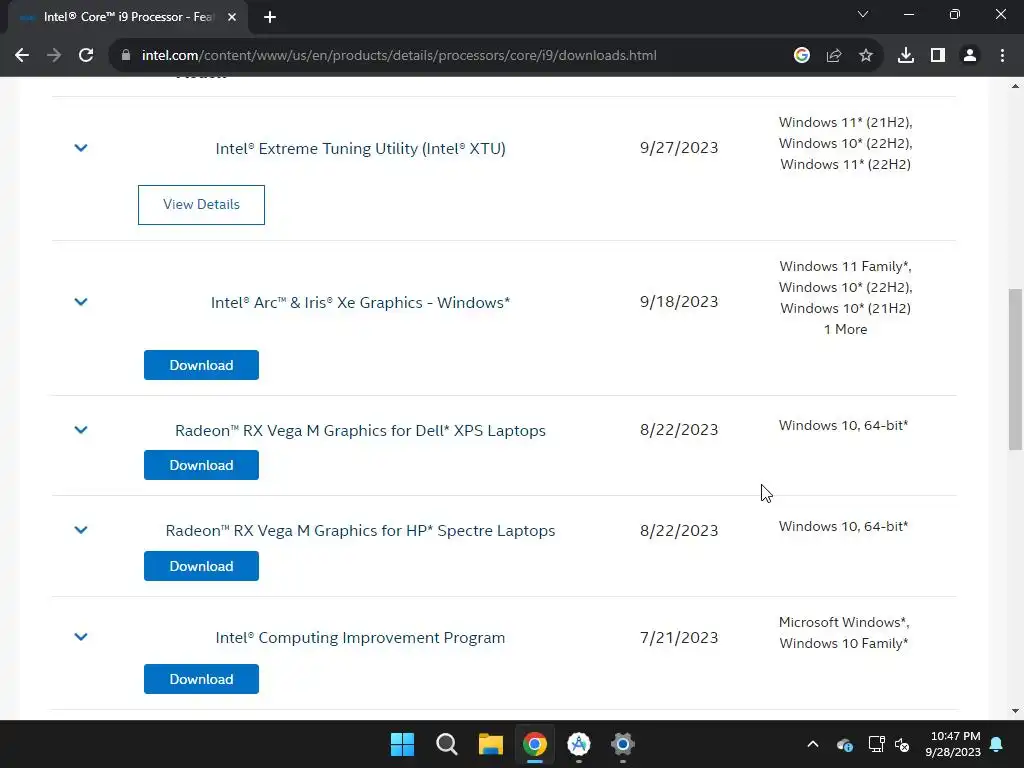The image size is (1024, 768).
Task: Download Radeon RX Vega M for HP Spectre
Action: 201,566
